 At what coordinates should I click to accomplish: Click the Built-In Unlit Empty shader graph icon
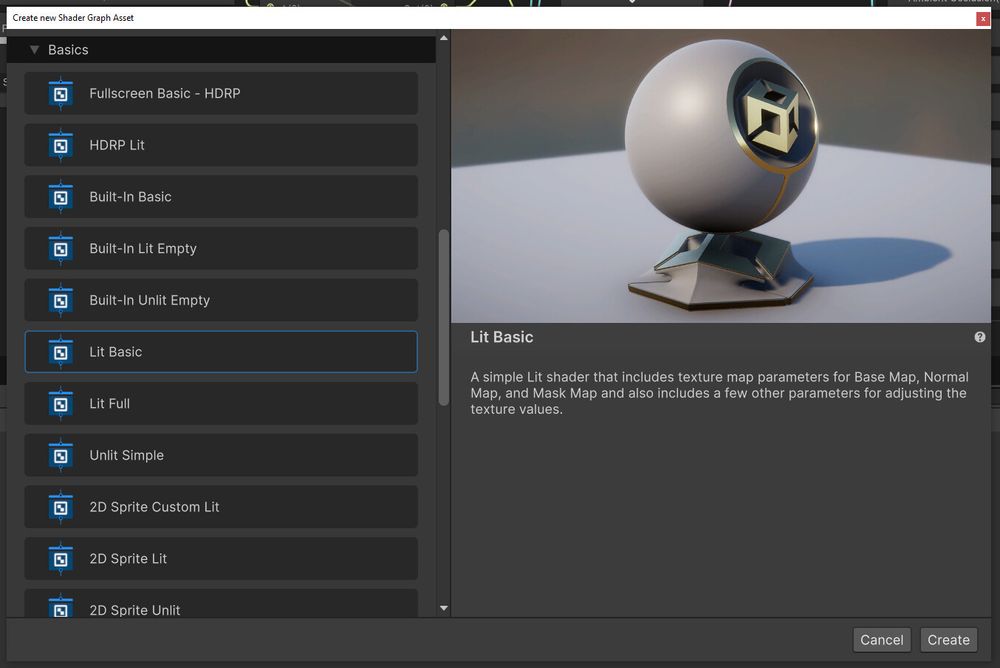coord(61,301)
